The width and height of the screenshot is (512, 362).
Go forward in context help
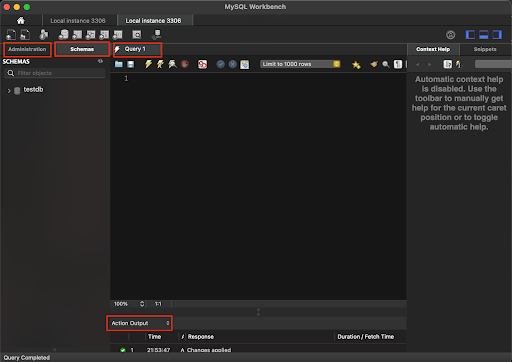(x=430, y=64)
